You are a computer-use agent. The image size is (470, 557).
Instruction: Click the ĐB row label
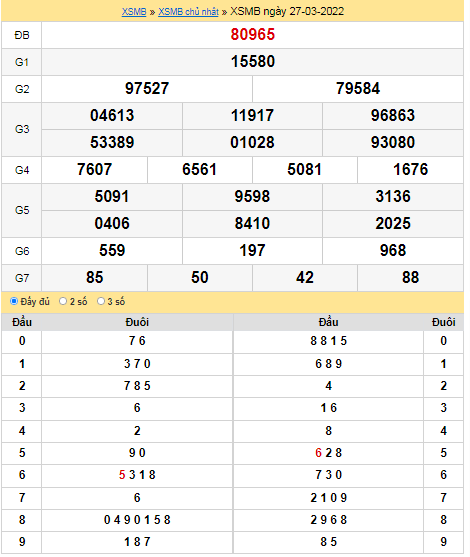point(22,35)
